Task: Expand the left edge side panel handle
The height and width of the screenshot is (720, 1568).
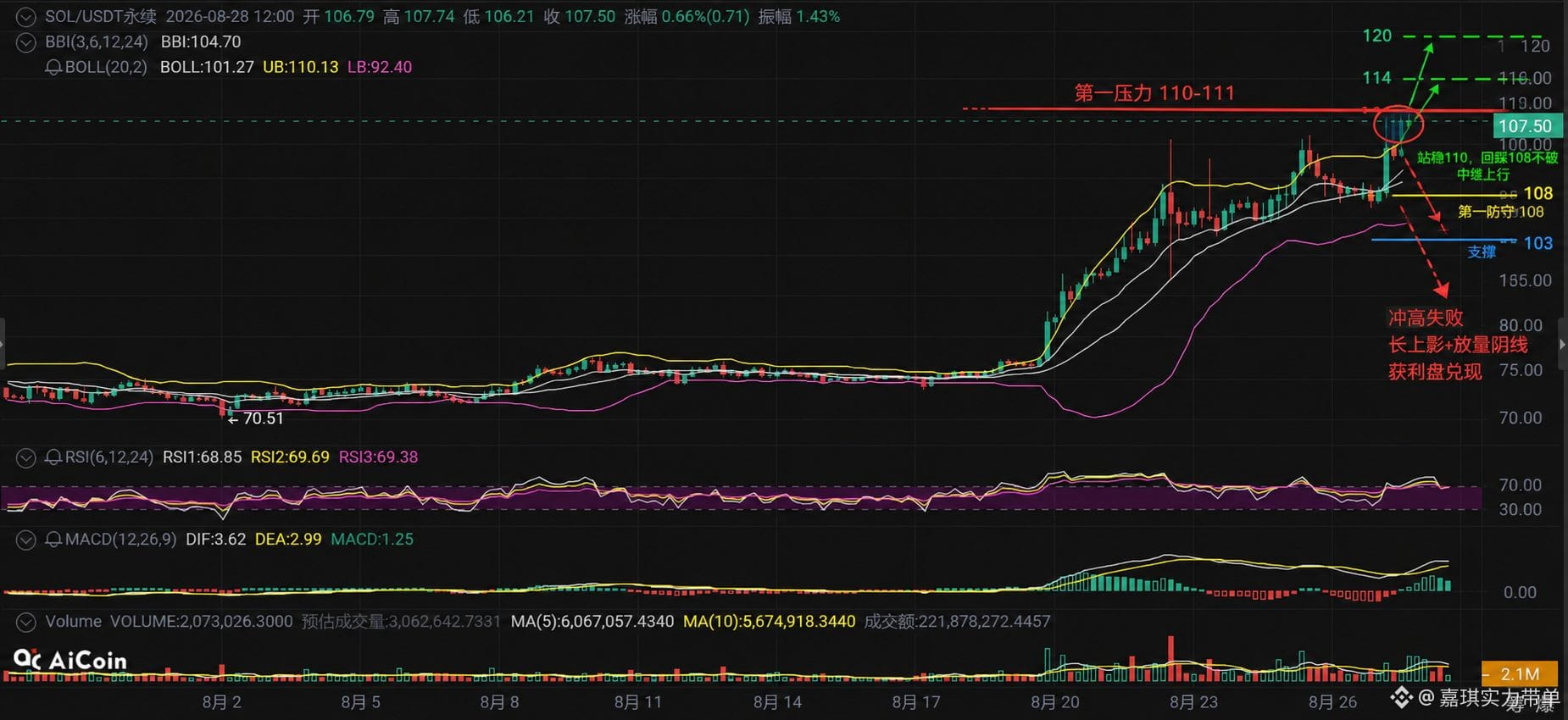Action: (3, 344)
